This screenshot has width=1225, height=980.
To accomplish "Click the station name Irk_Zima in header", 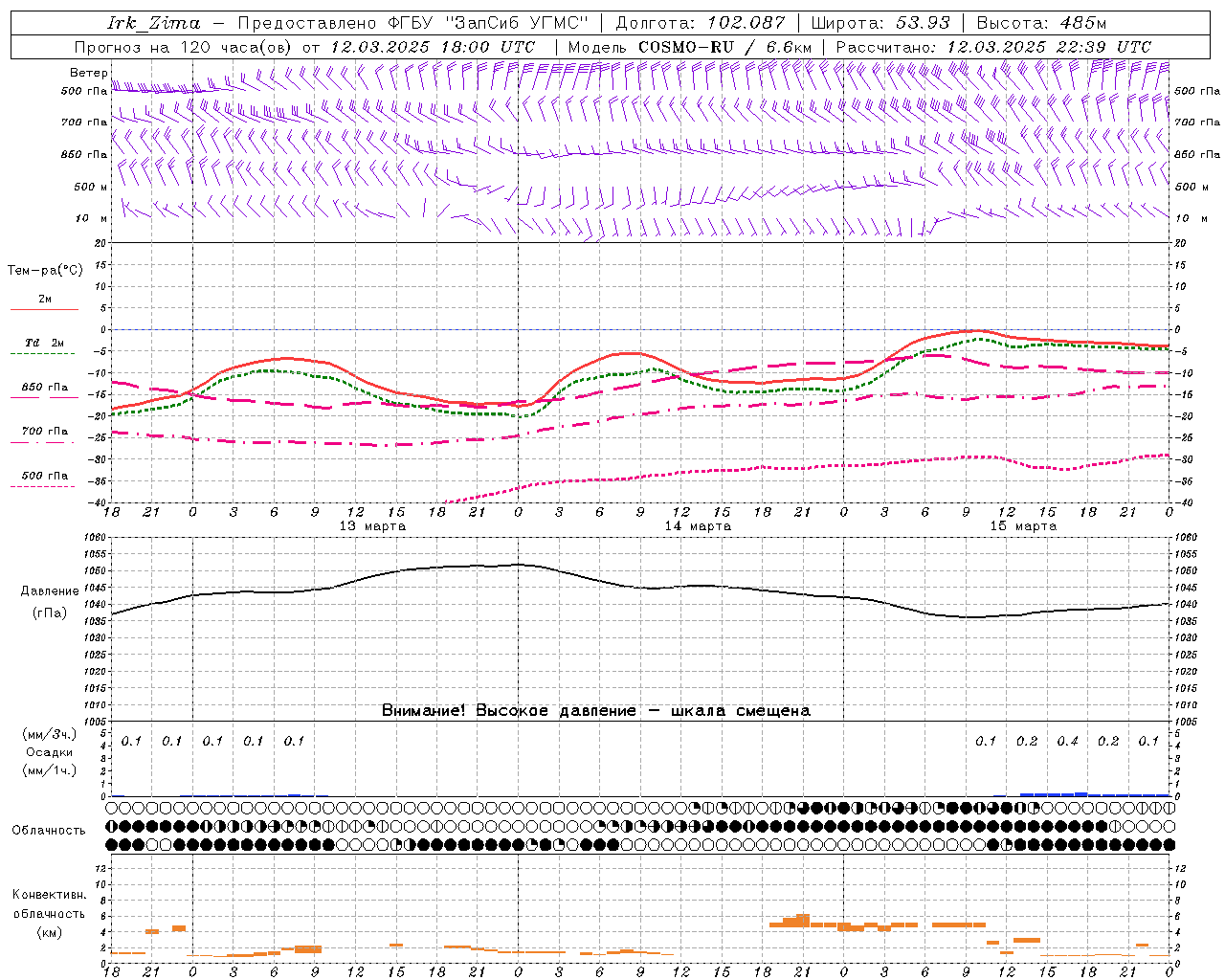I will coord(154,23).
